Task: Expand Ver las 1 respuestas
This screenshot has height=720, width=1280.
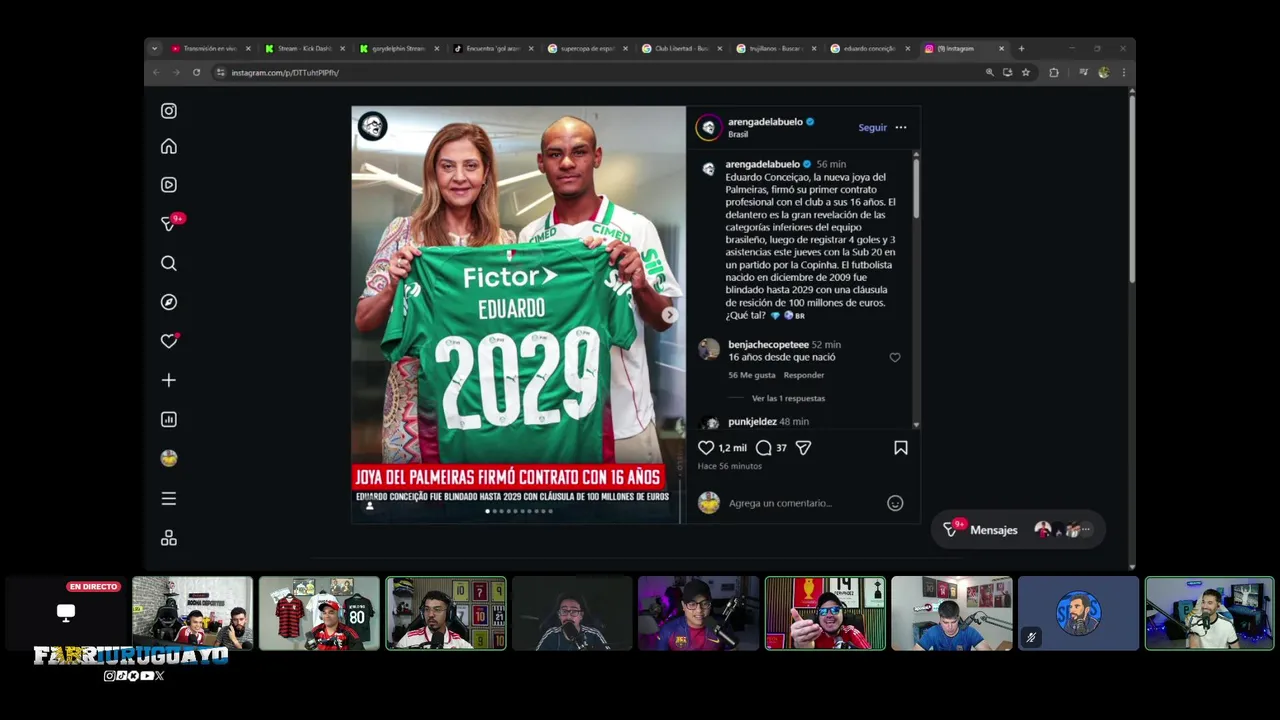Action: tap(788, 398)
